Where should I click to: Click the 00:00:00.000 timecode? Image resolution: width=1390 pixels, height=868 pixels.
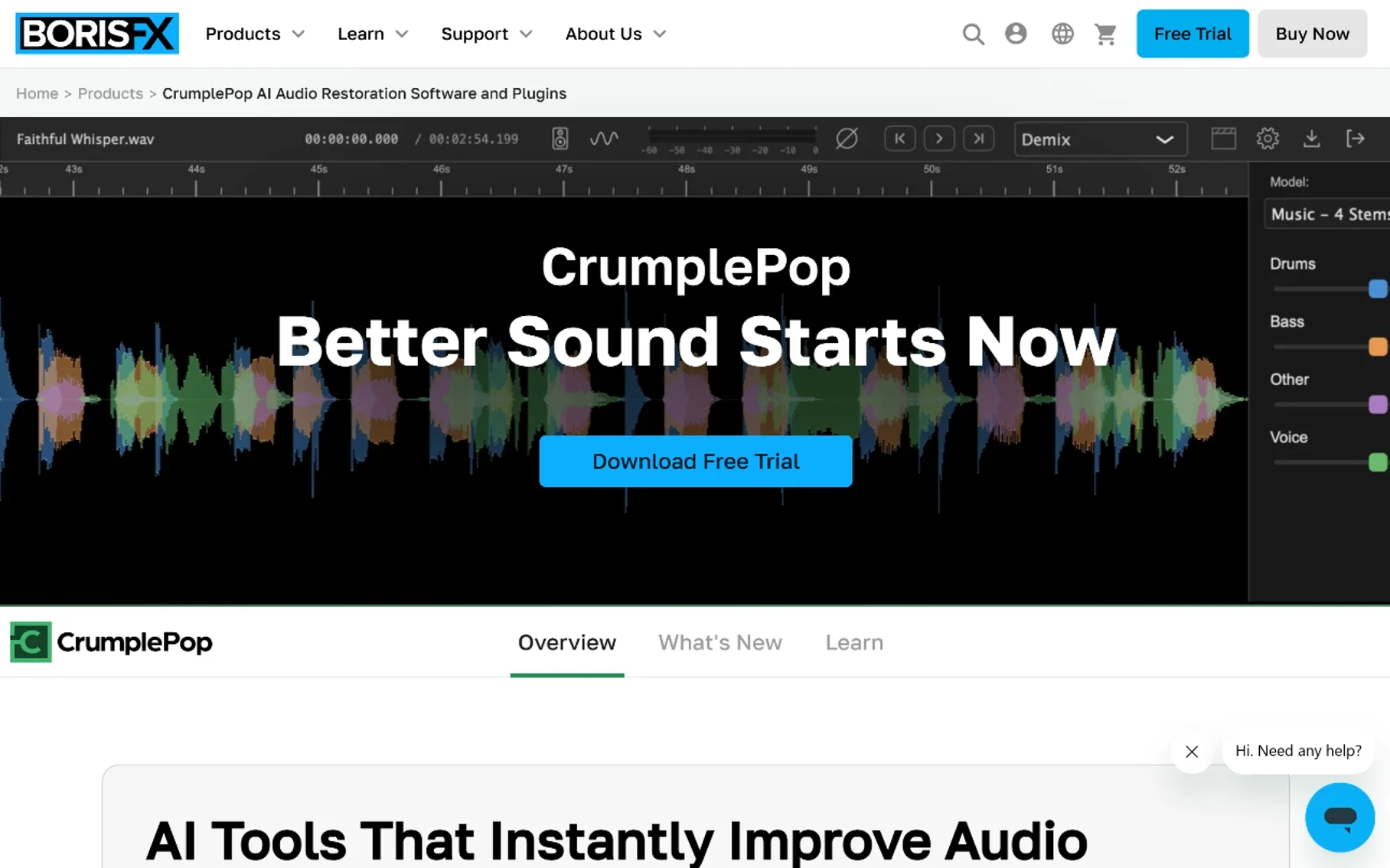click(351, 139)
